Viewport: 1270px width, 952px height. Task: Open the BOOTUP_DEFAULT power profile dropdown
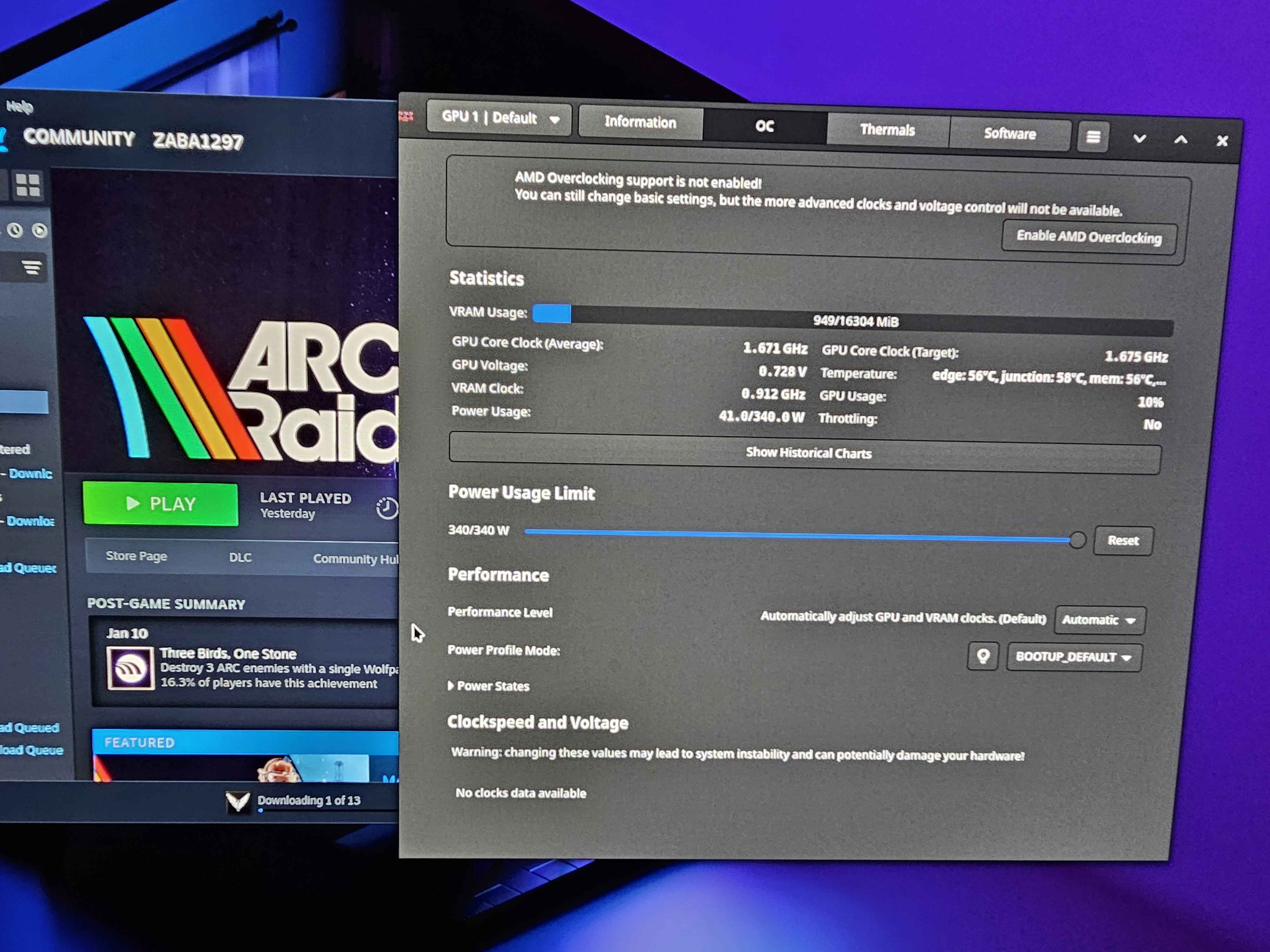click(1073, 657)
